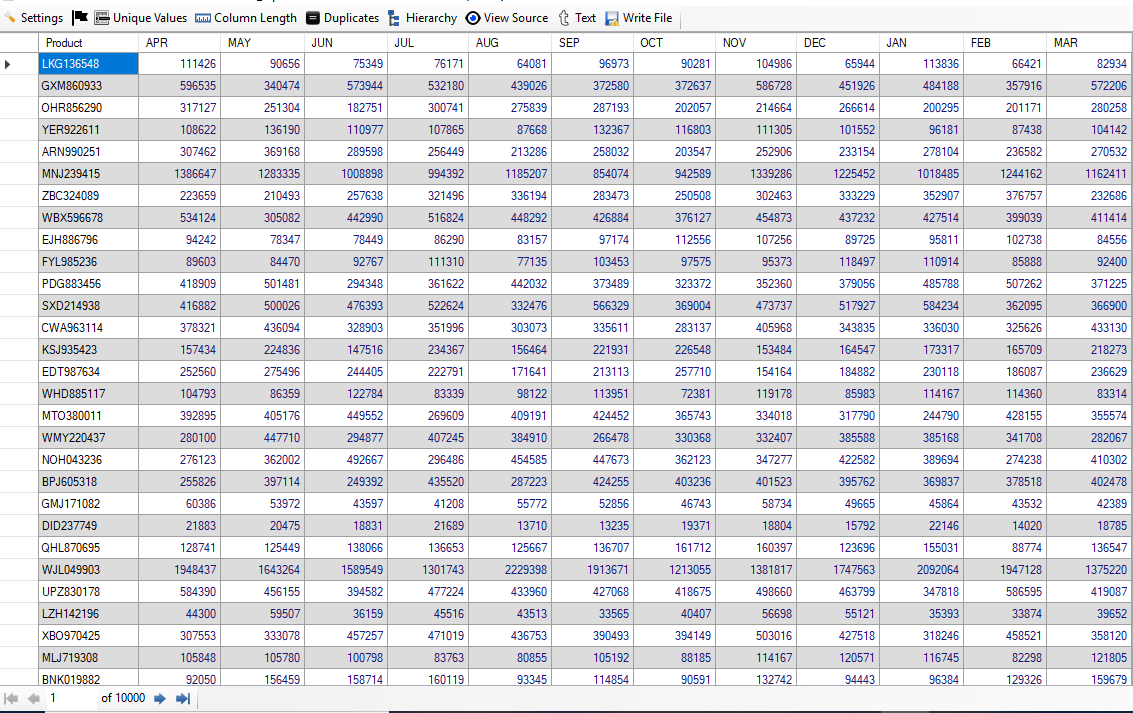Toggle the View Source option

[507, 18]
